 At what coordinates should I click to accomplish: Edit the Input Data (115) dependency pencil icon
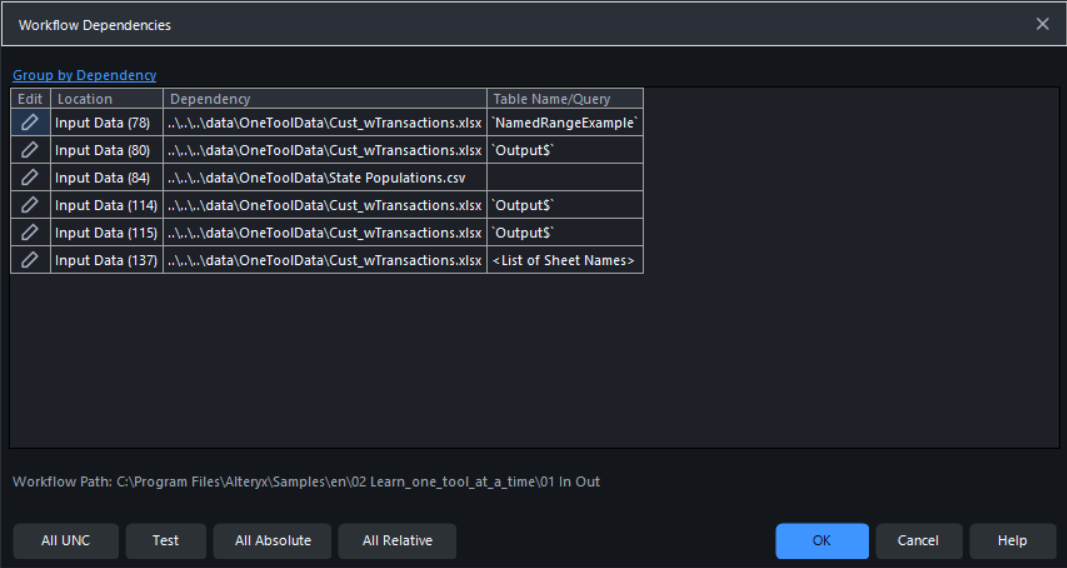click(x=30, y=233)
